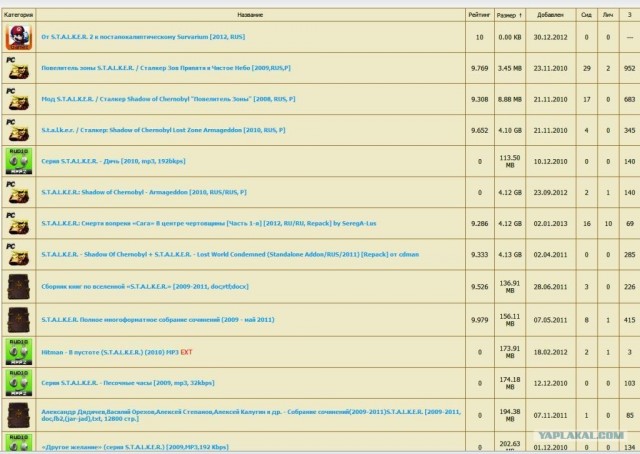Viewport: 640px width, 454px height.
Task: Sort by the Лич leechers column header
Action: click(x=608, y=15)
